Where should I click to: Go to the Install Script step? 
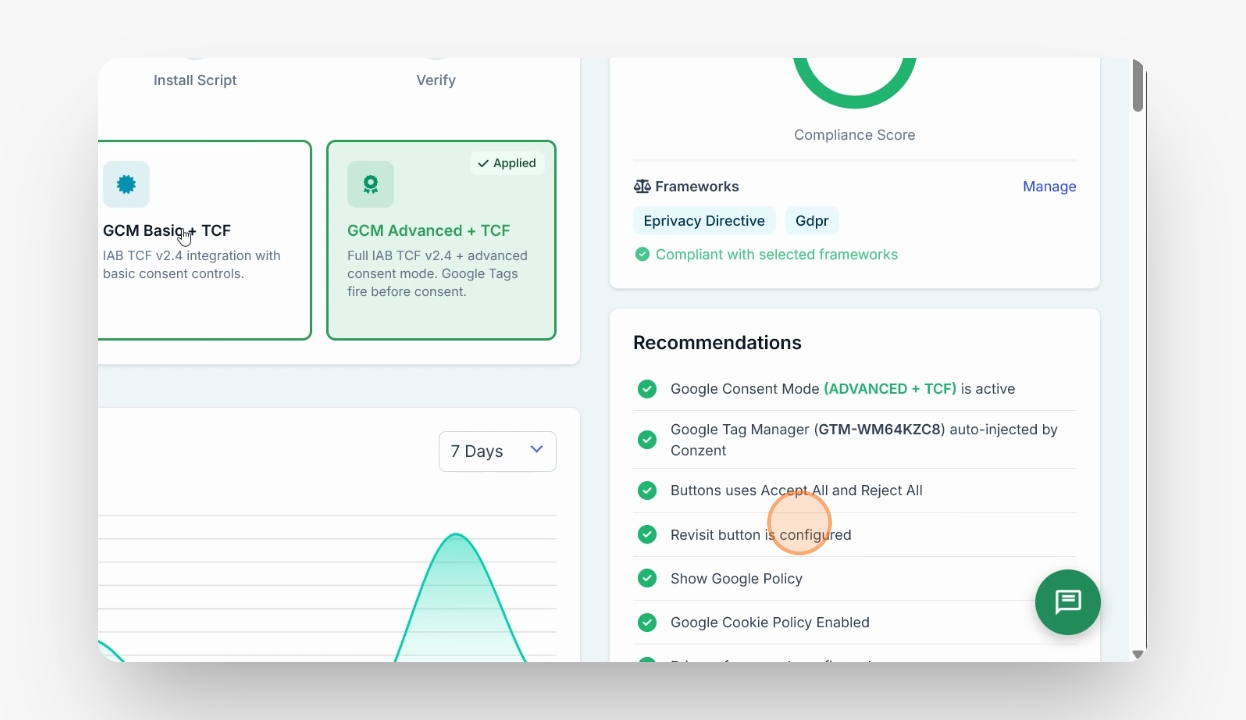195,80
